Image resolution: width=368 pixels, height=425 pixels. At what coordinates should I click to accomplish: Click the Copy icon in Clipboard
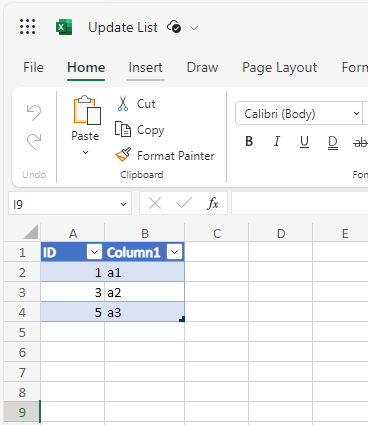click(123, 129)
